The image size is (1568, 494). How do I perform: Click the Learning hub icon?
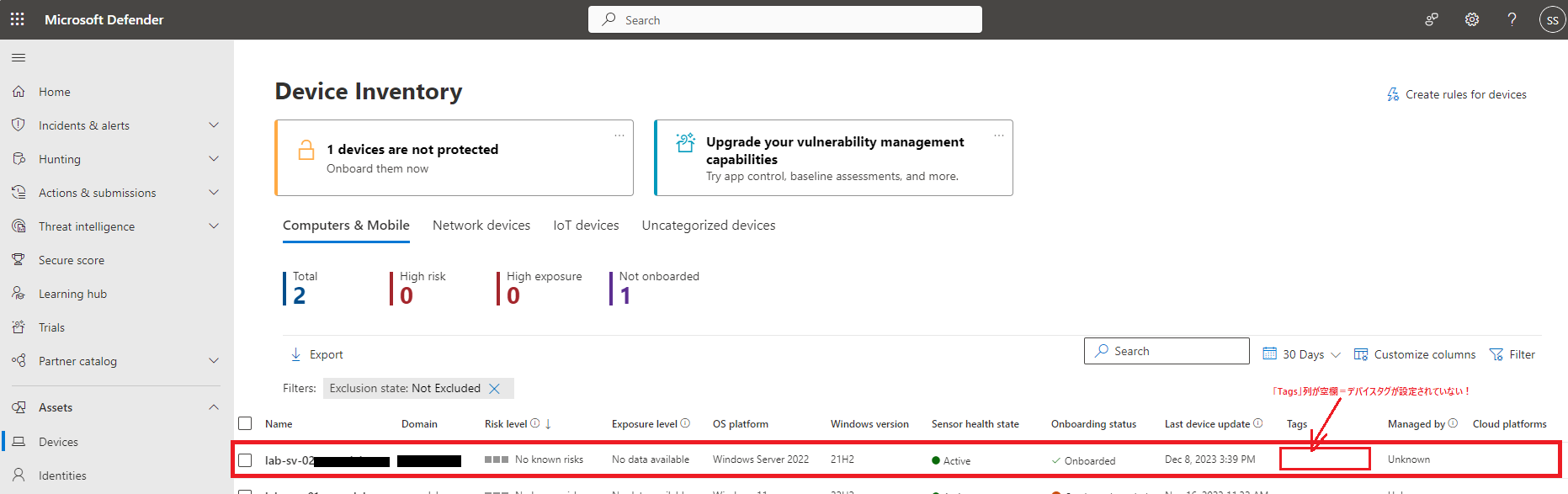[x=19, y=293]
